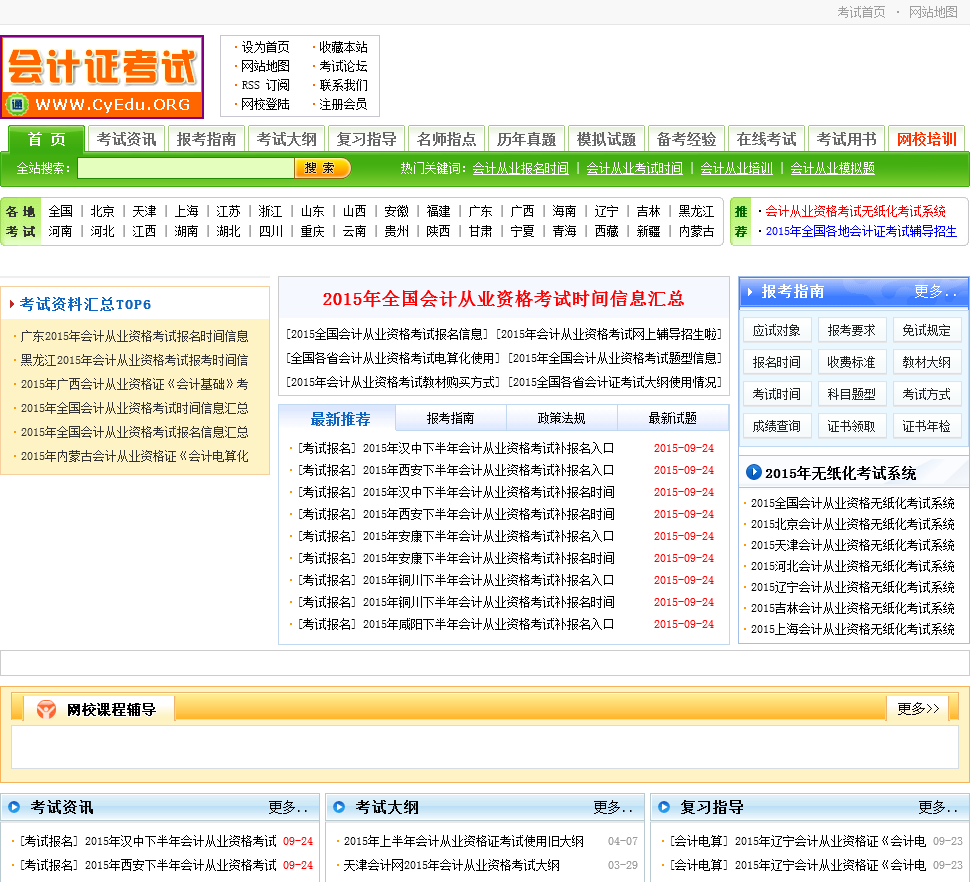
Task: Click the blue circle icon beside 2015年无纸化考试系统
Action: pyautogui.click(x=754, y=473)
